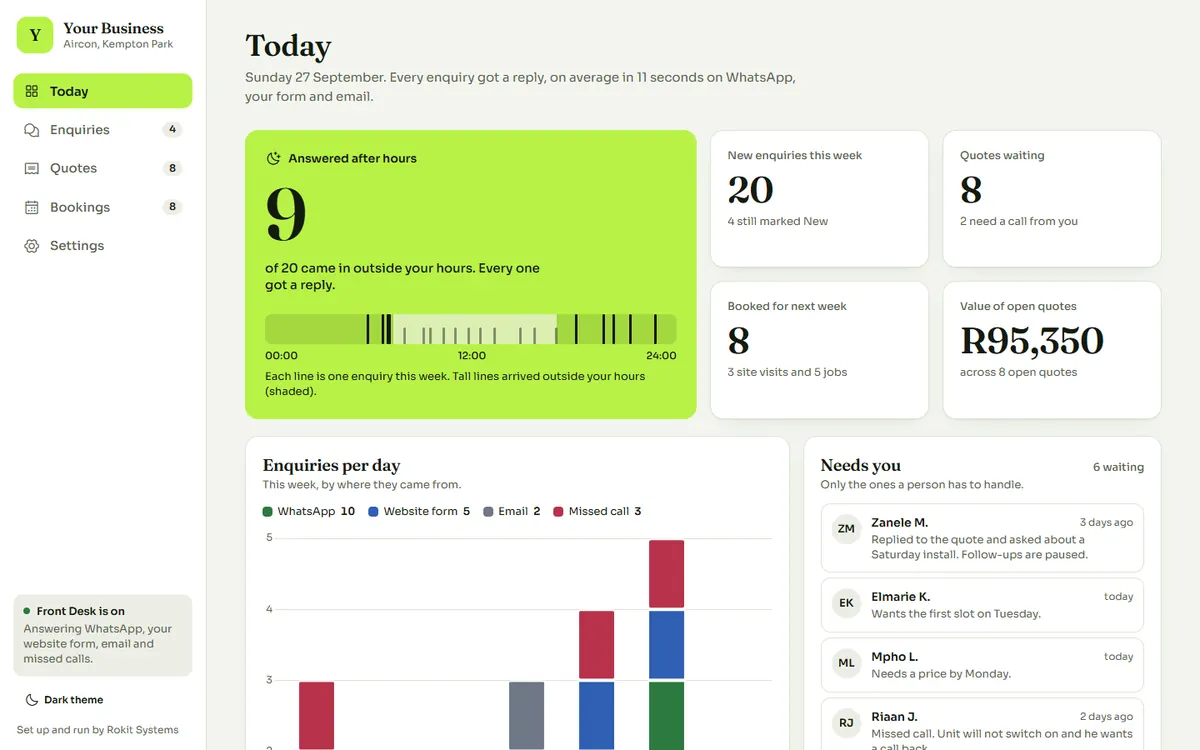Open Elmarie K.'s Tuesday slot request
Screen dimensions: 1200x750
click(982, 605)
